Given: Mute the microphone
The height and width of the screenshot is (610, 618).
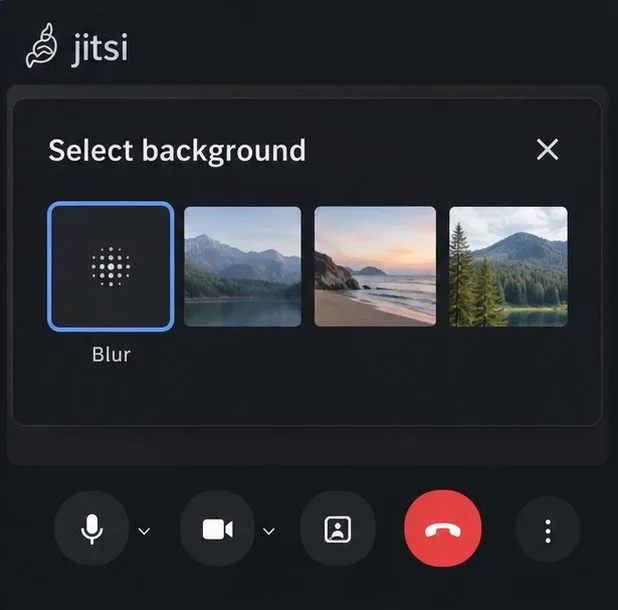Looking at the screenshot, I should click(x=92, y=529).
